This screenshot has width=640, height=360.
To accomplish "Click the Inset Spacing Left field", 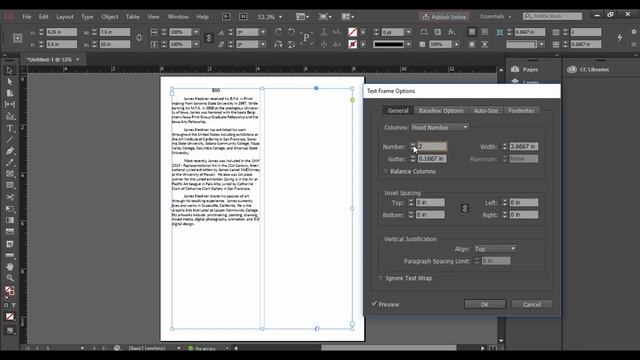I will pos(524,202).
